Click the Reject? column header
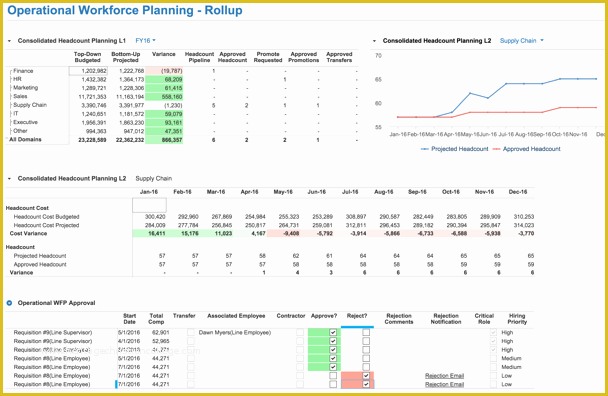 (357, 316)
